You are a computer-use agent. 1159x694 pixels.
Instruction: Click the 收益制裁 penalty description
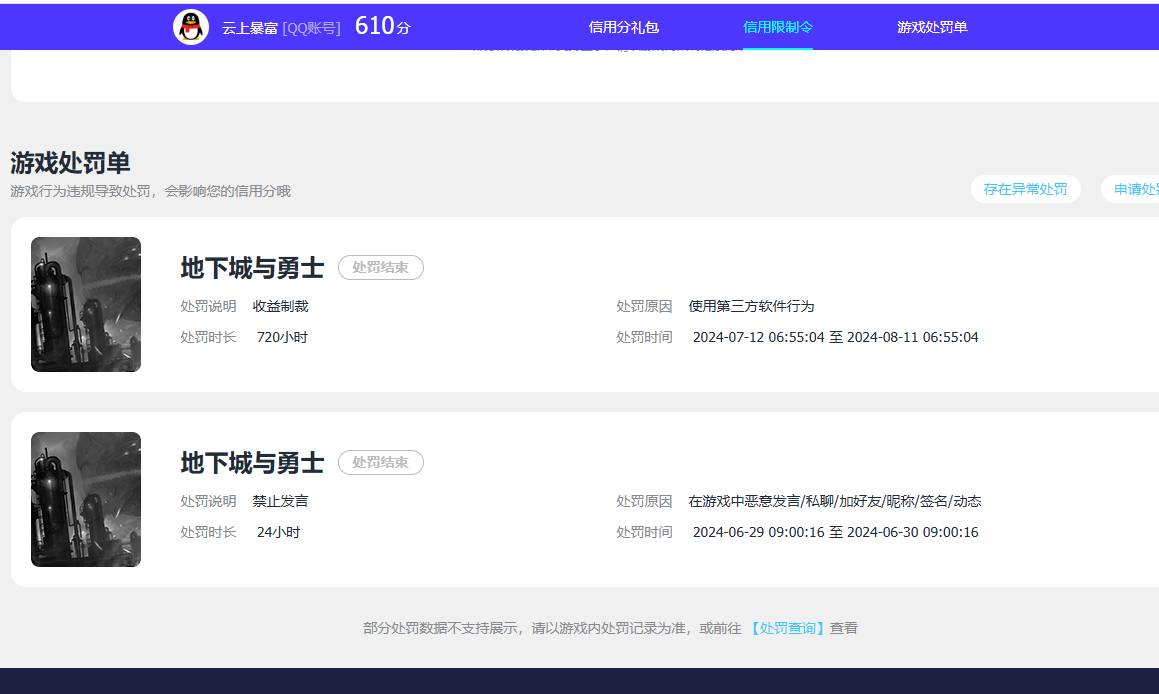pos(280,306)
